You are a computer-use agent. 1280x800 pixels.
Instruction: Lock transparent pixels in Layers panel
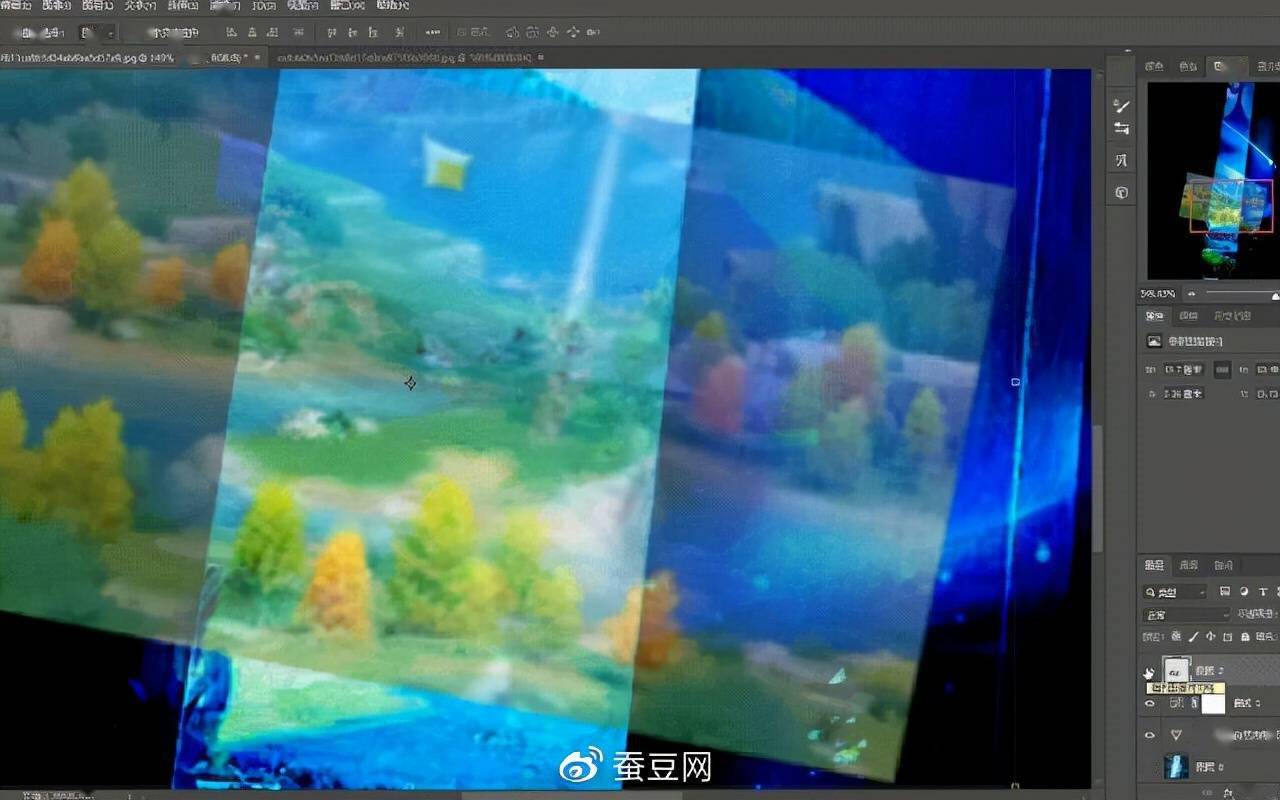coord(1177,636)
